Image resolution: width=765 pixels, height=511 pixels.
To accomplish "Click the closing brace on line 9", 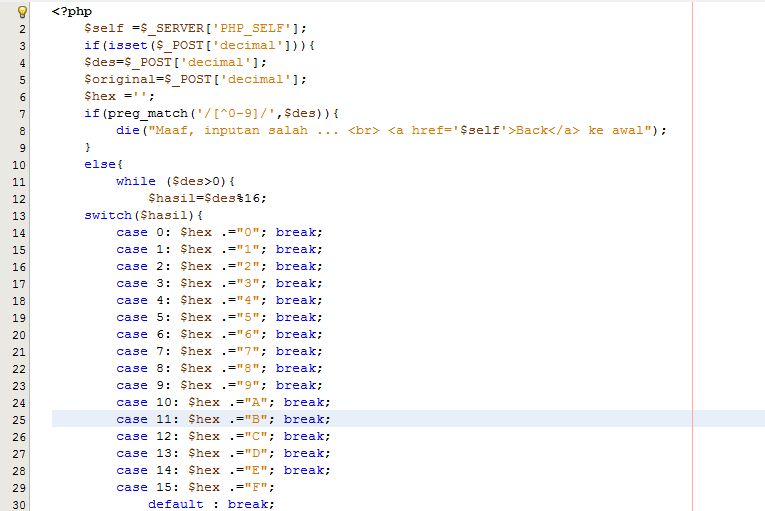I will (88, 147).
